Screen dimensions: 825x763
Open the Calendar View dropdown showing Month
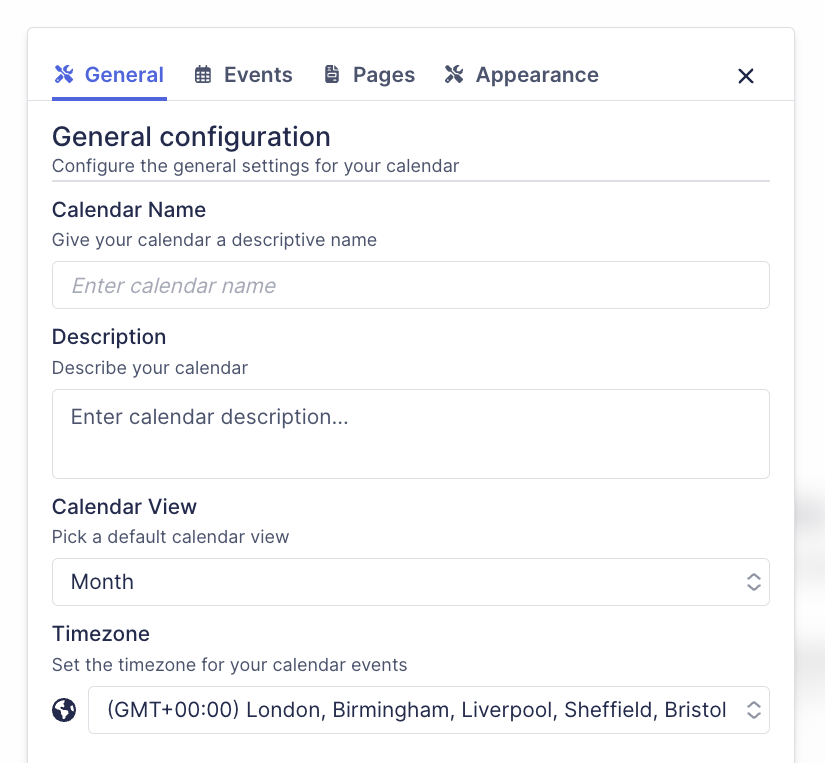410,581
